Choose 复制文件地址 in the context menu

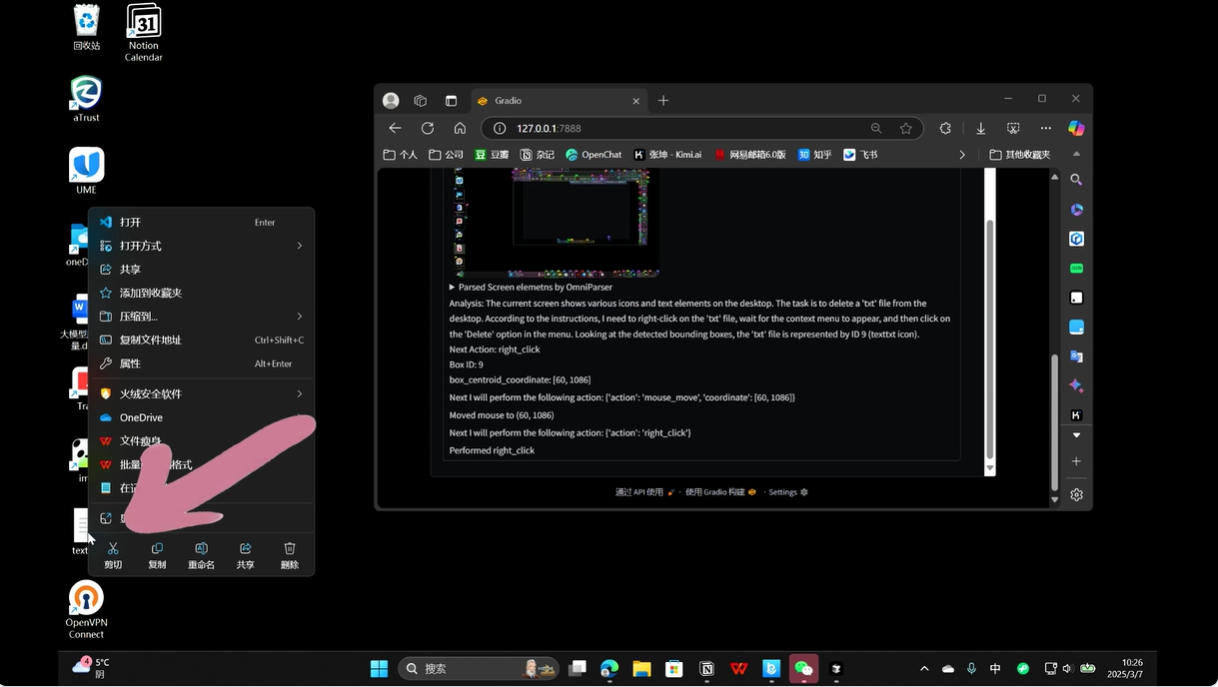click(201, 340)
